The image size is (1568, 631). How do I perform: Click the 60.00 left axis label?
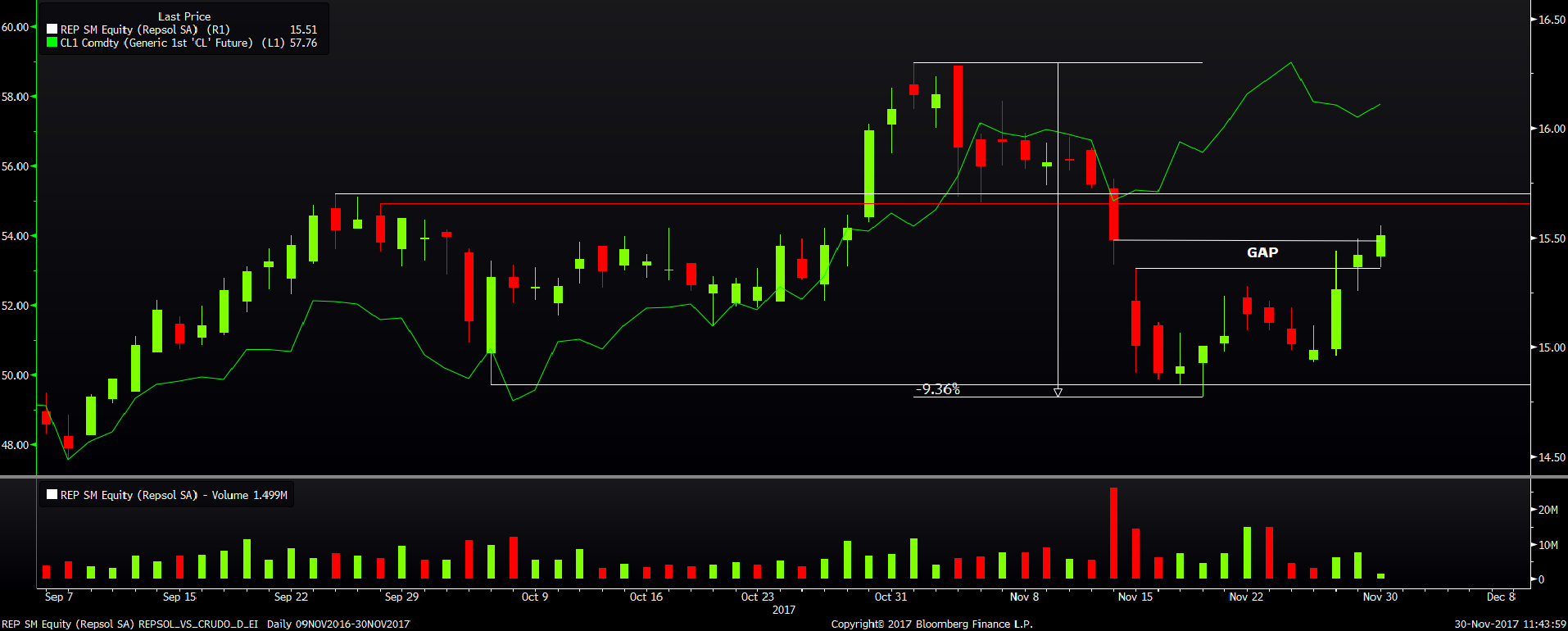(x=15, y=27)
